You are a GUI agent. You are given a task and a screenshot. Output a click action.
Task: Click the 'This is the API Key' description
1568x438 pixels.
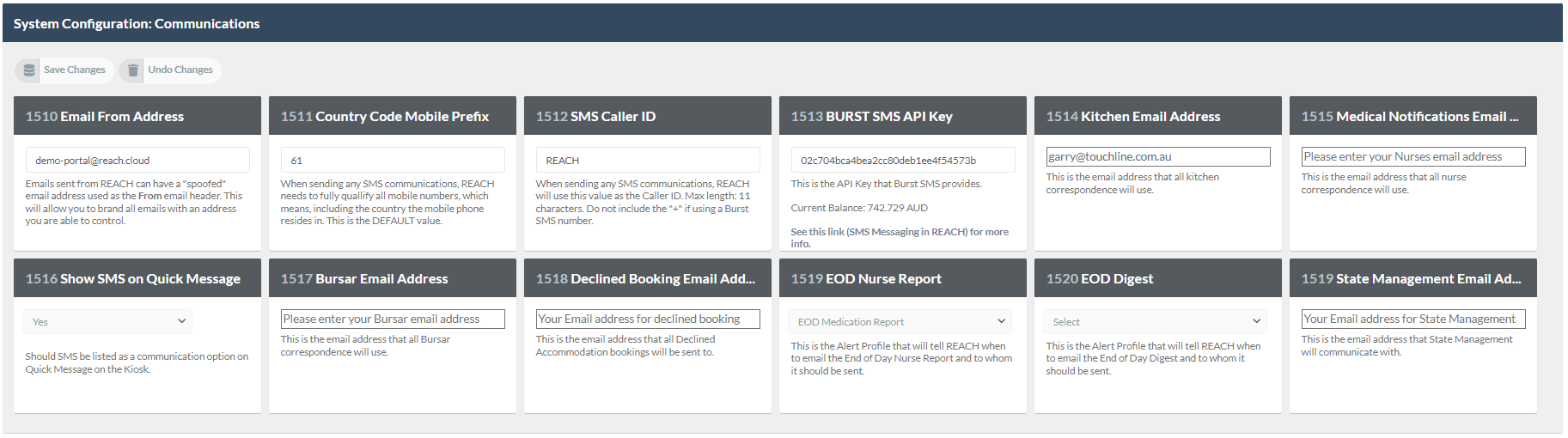(x=886, y=184)
